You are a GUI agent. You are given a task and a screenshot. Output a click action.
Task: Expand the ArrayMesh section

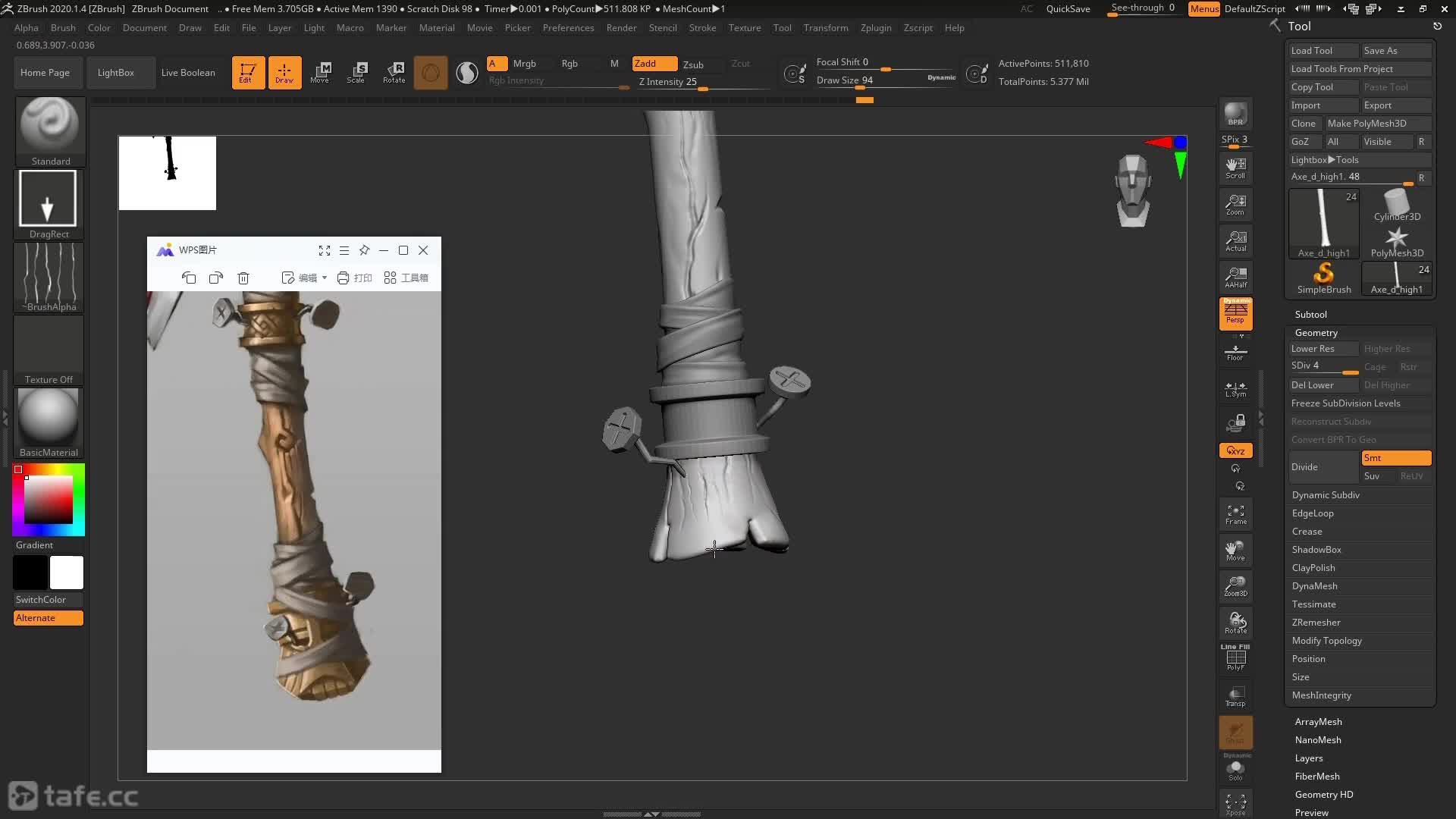(x=1318, y=722)
